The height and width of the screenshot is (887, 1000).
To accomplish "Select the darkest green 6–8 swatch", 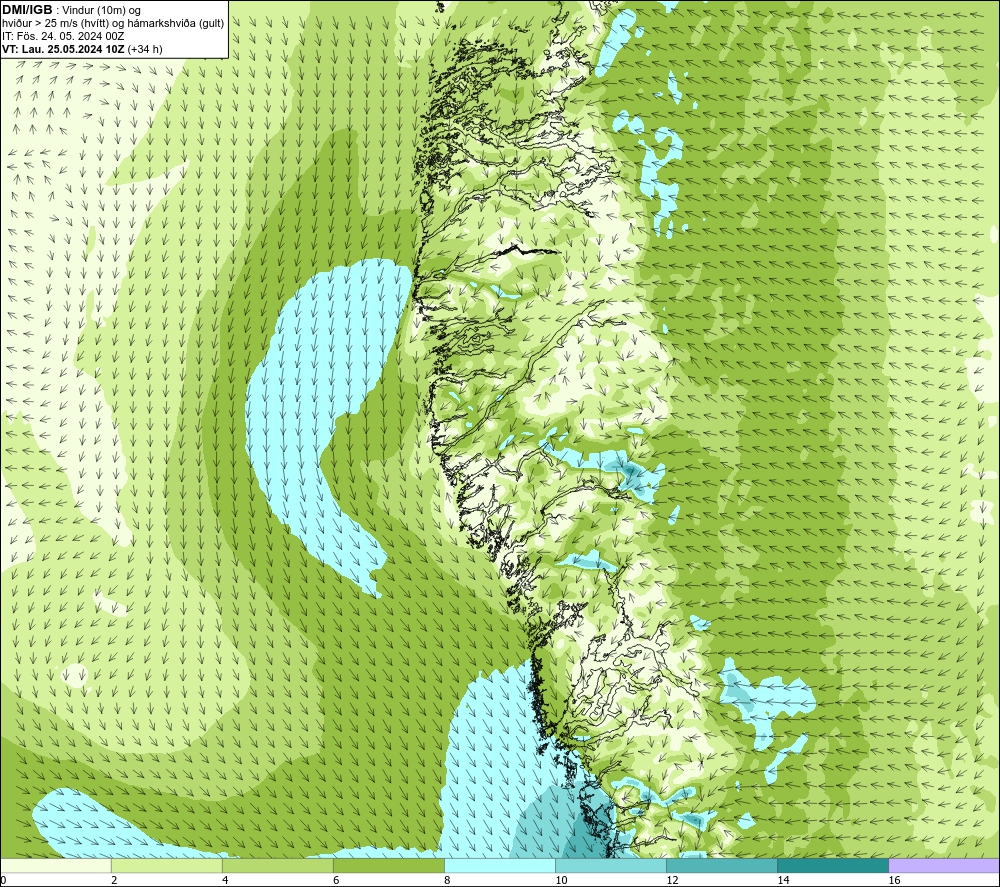I will pos(389,865).
